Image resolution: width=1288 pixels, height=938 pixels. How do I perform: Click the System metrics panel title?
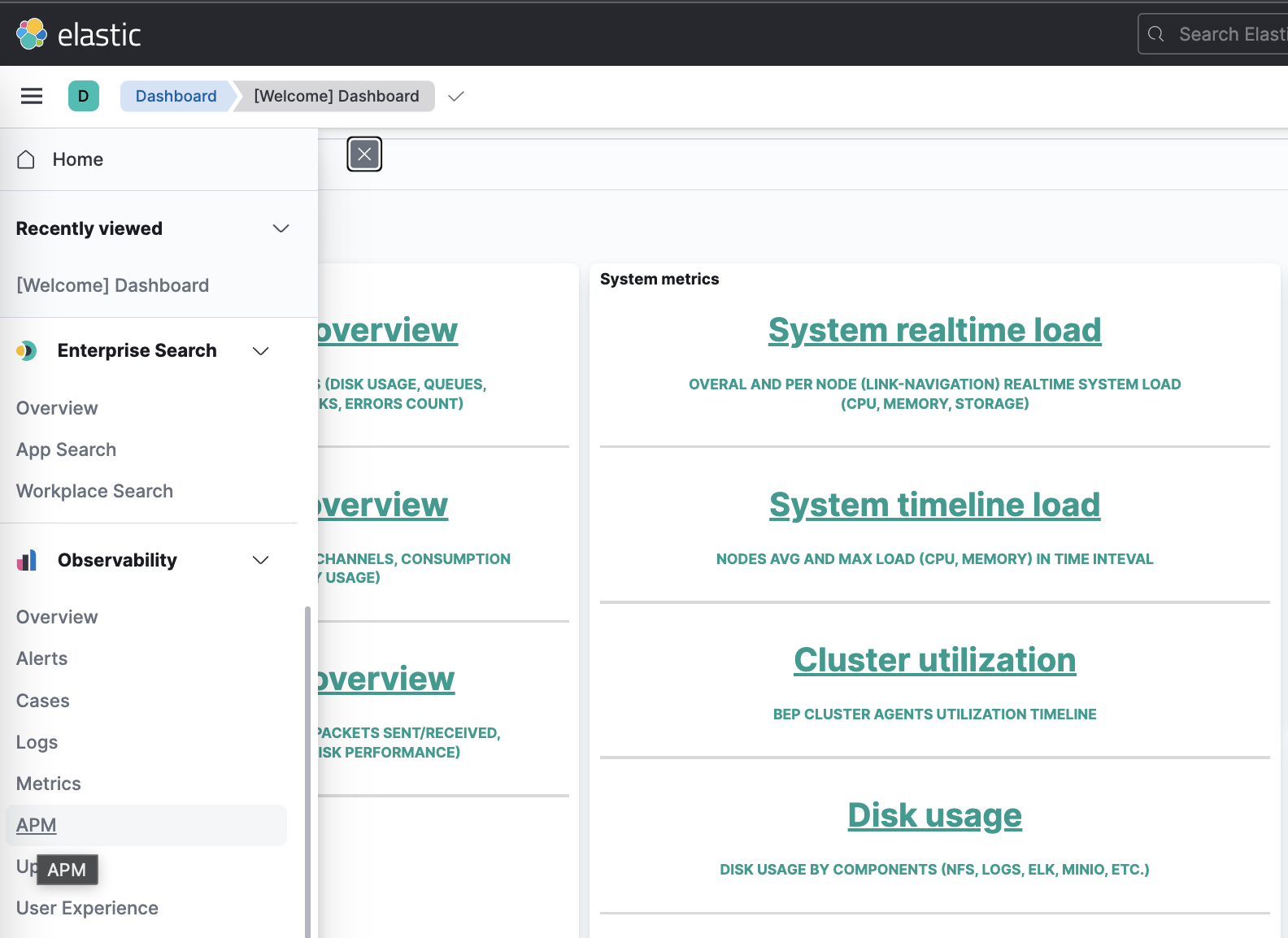click(659, 279)
